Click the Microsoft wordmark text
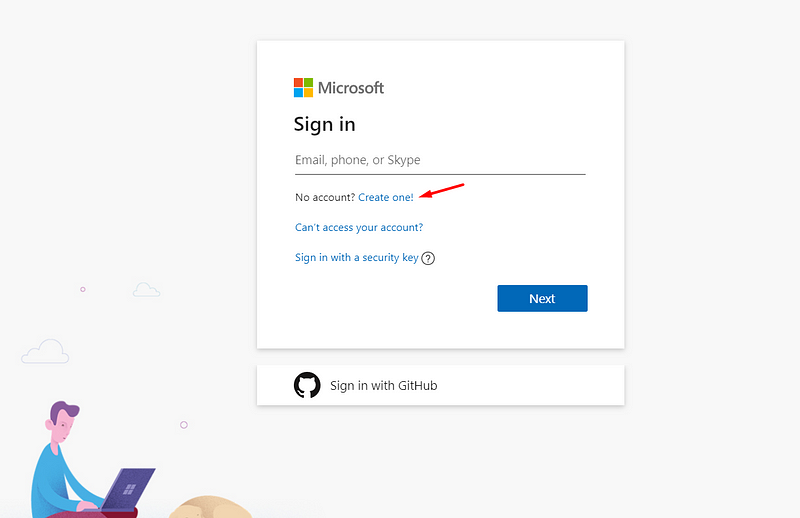The width and height of the screenshot is (800, 518). pyautogui.click(x=351, y=88)
